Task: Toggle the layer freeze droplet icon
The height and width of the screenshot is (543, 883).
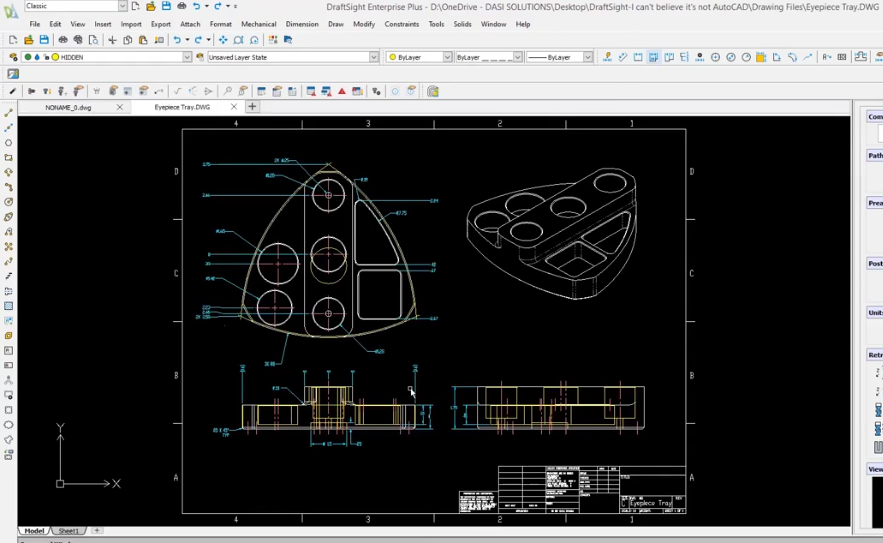Action: point(37,57)
